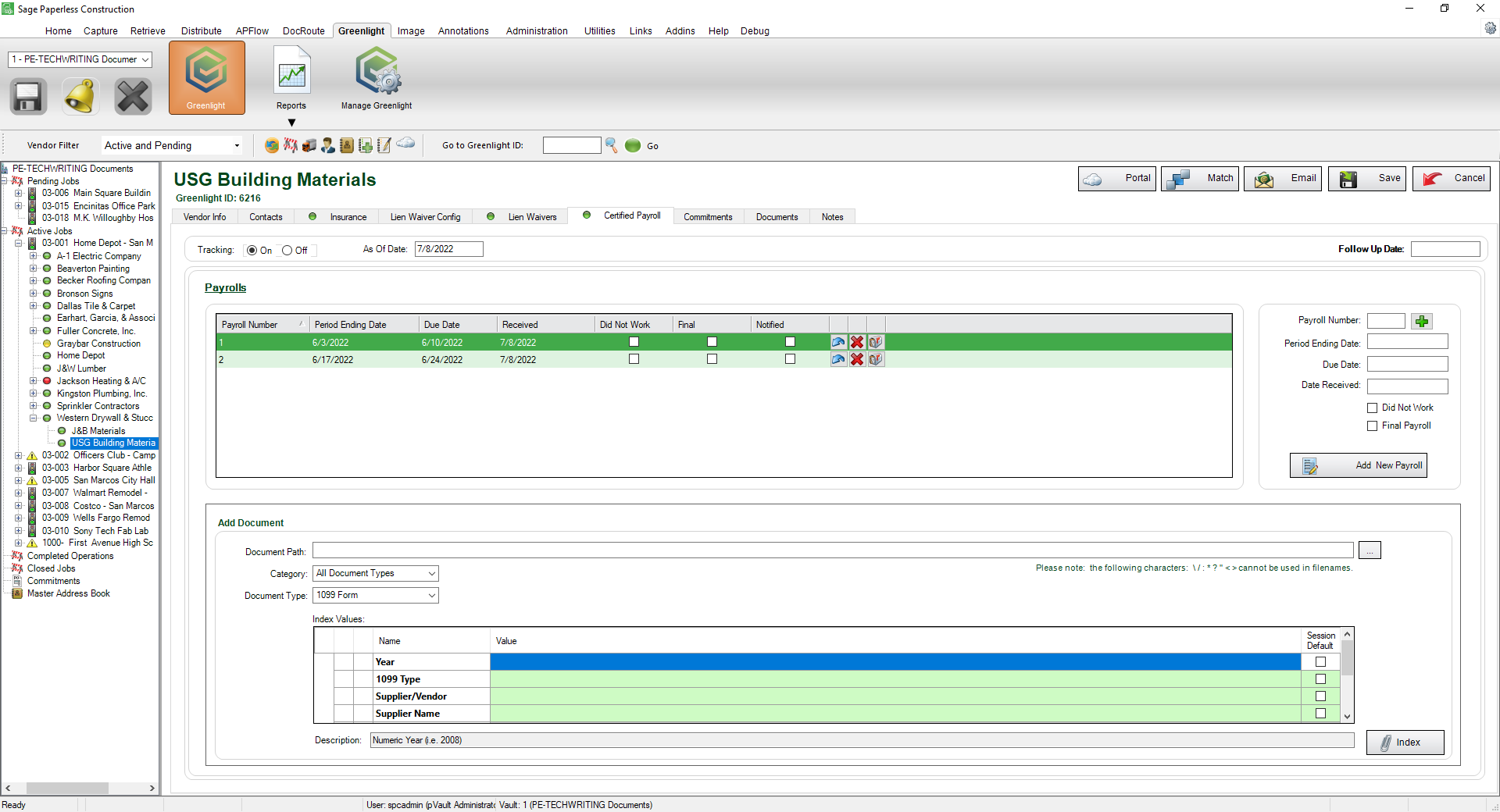1500x812 pixels.
Task: Check Final for payroll 2
Action: tap(712, 359)
